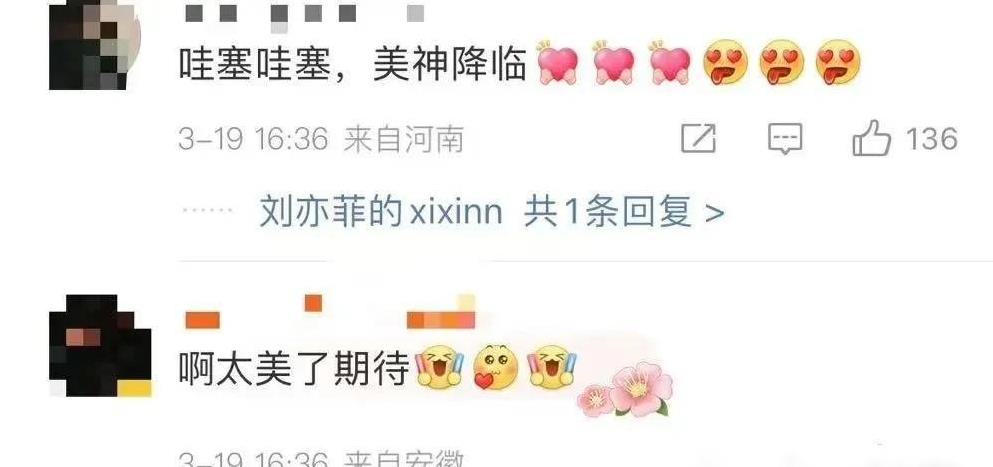Open the avatar with the yellow corner badge
The image size is (993, 467).
point(100,346)
